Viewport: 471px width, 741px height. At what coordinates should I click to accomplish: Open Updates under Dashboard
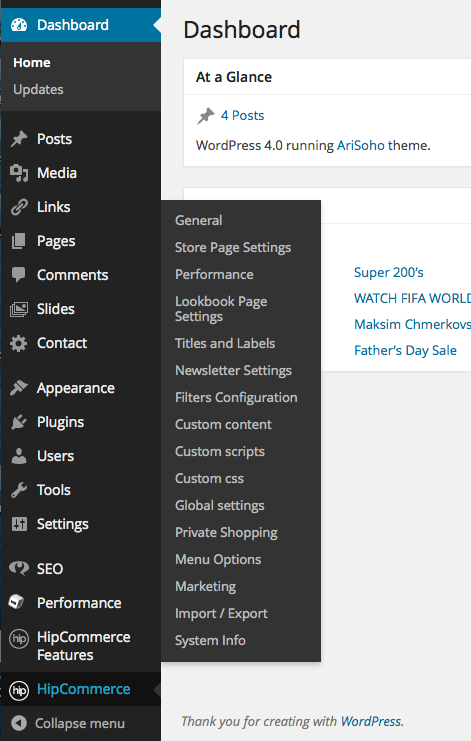click(x=38, y=89)
